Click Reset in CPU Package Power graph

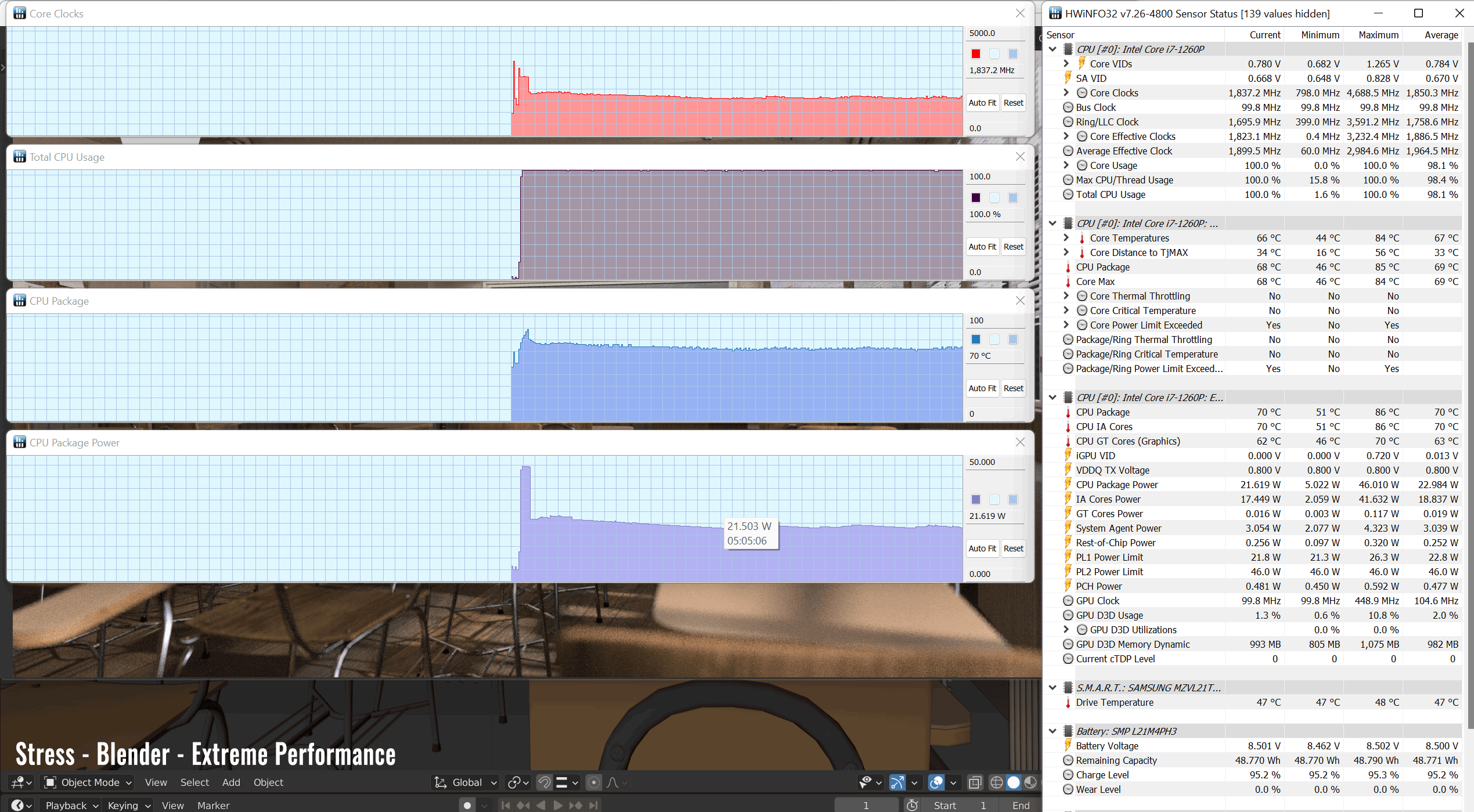[x=1013, y=548]
